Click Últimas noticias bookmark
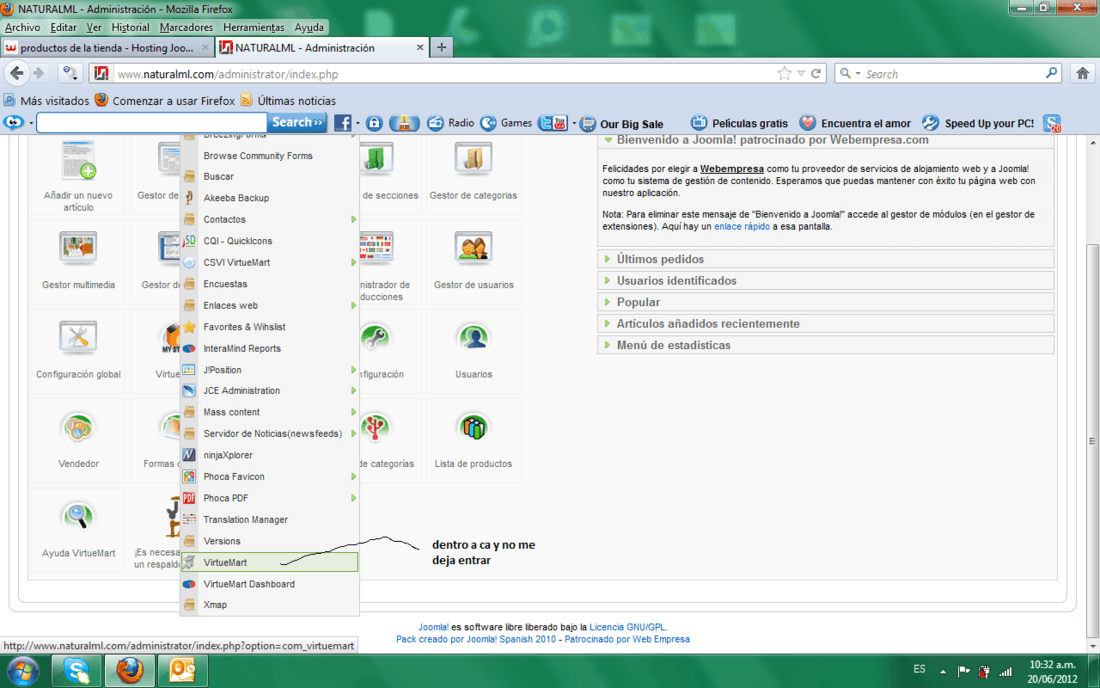This screenshot has width=1100, height=688. pos(288,100)
